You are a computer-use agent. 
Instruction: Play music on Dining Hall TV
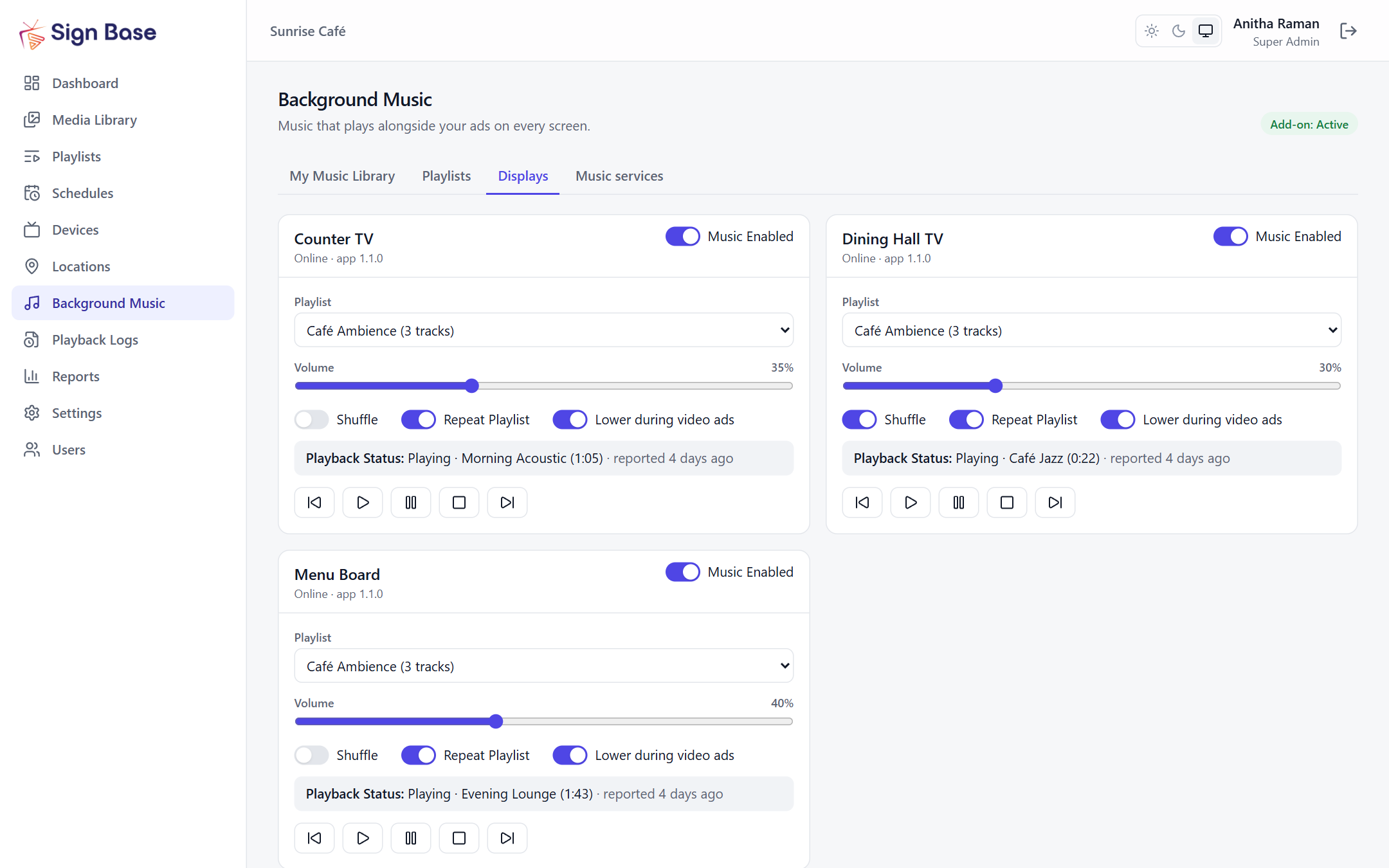[x=911, y=502]
